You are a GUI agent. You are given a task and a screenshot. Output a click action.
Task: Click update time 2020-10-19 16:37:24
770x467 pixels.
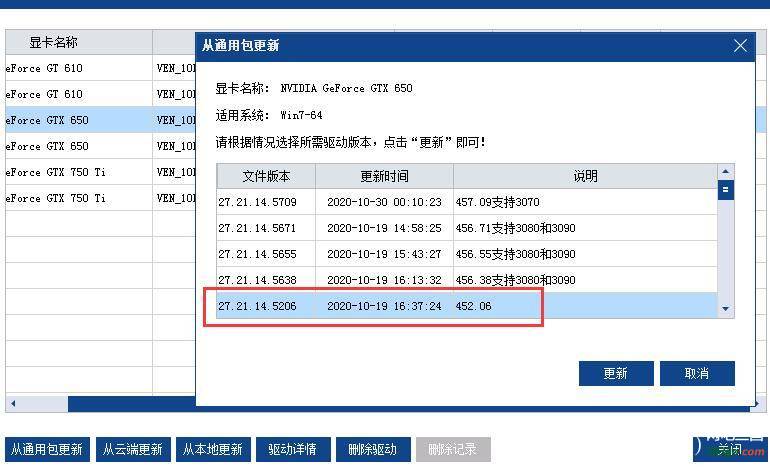pyautogui.click(x=384, y=306)
